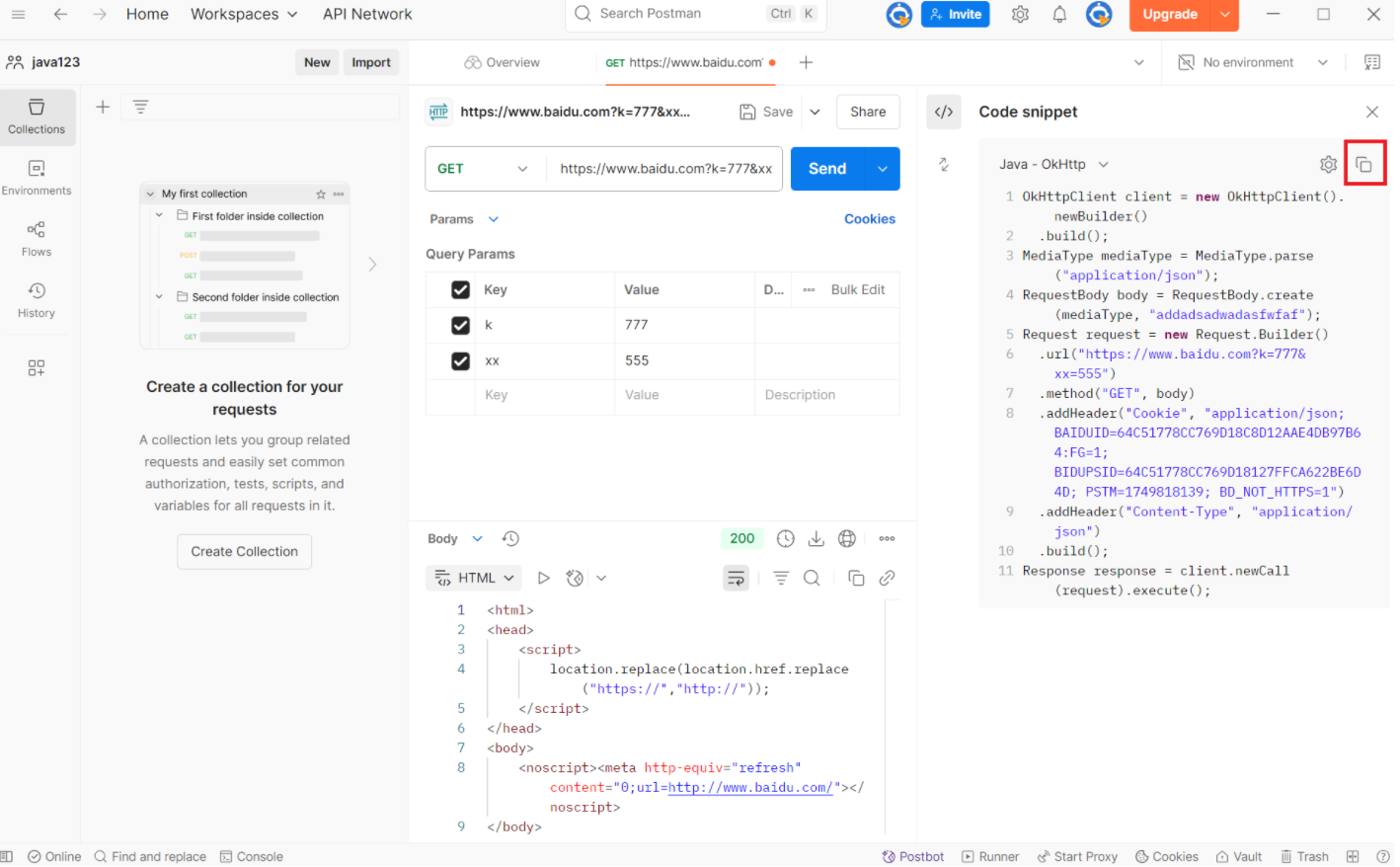Open the GET method dropdown
This screenshot has height=867, width=1400.
point(484,169)
